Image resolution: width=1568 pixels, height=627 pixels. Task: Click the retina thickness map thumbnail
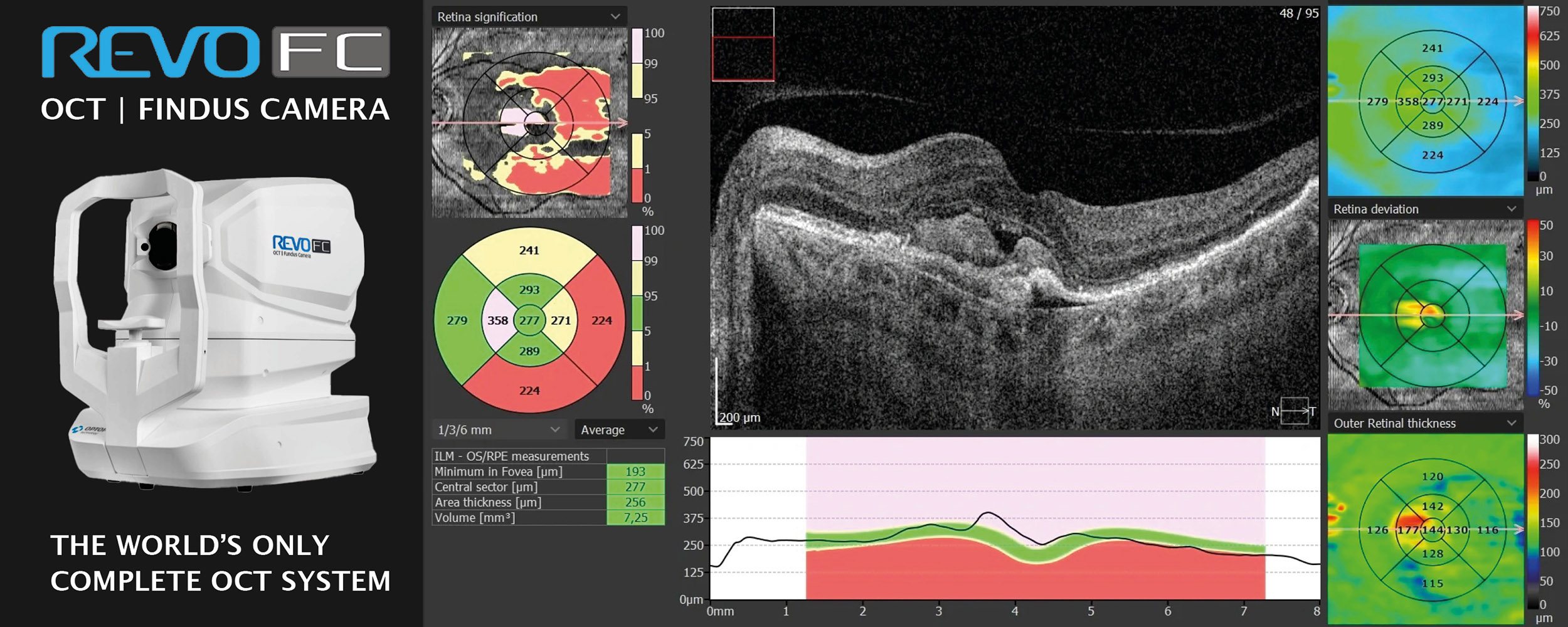click(x=1425, y=102)
